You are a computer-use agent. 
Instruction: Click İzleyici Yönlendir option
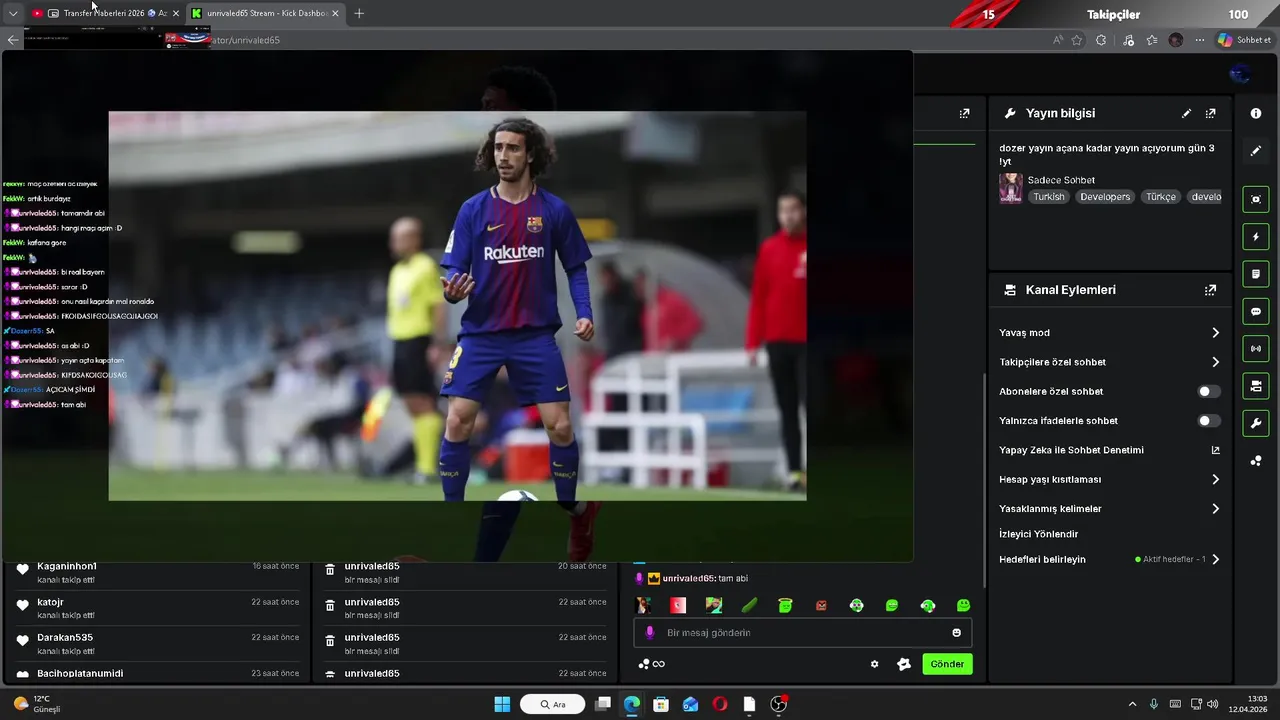coord(1039,534)
